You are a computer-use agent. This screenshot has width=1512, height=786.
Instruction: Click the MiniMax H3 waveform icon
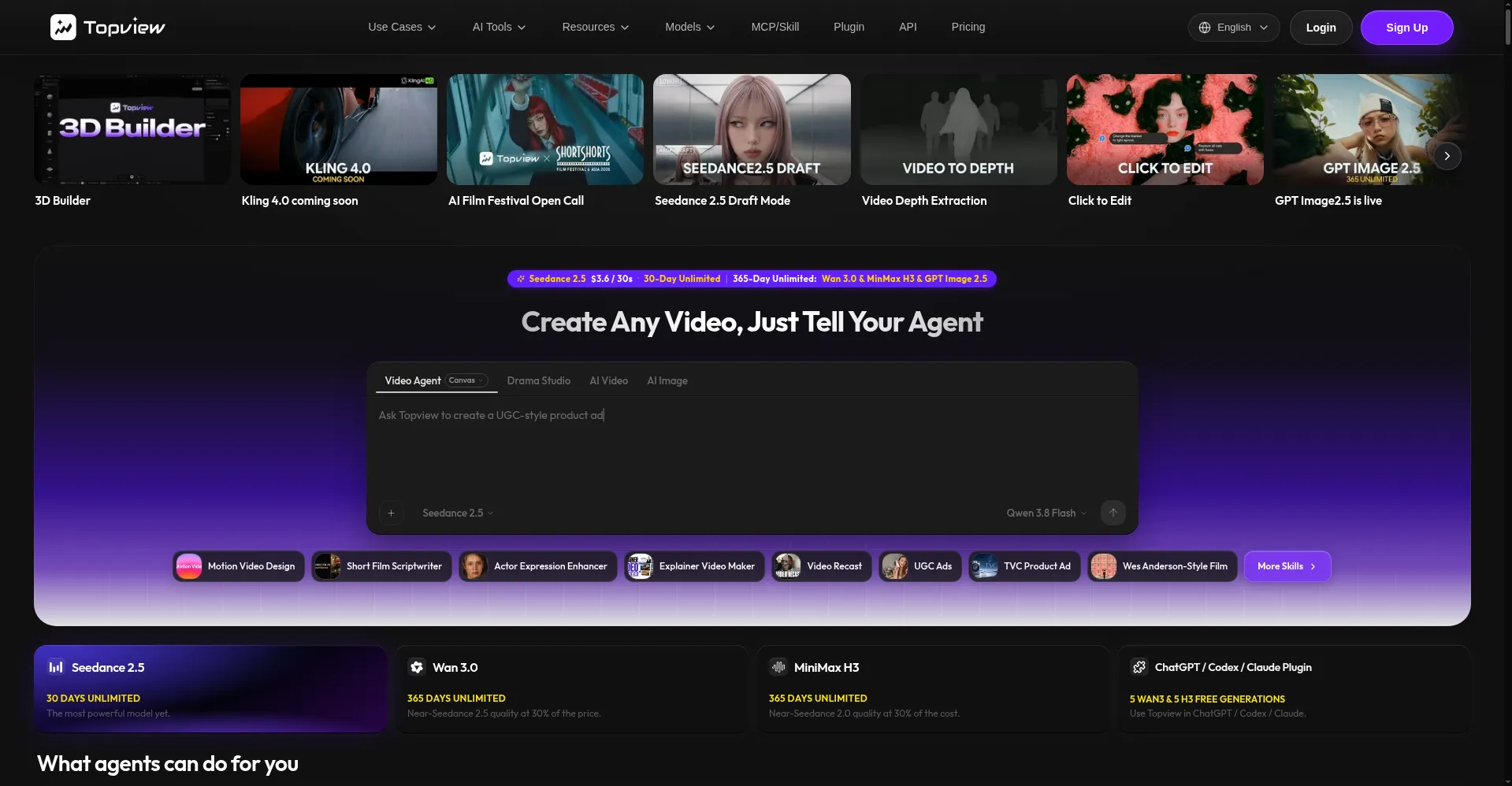778,667
